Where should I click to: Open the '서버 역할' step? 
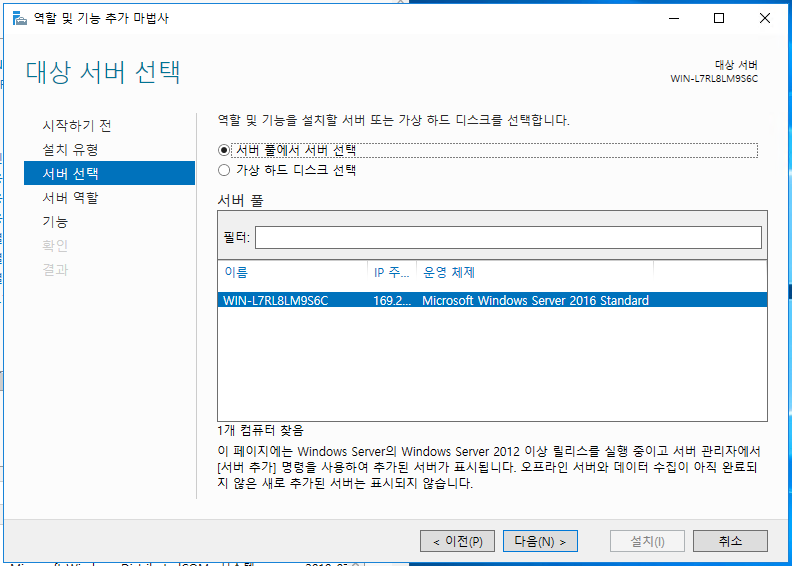70,197
